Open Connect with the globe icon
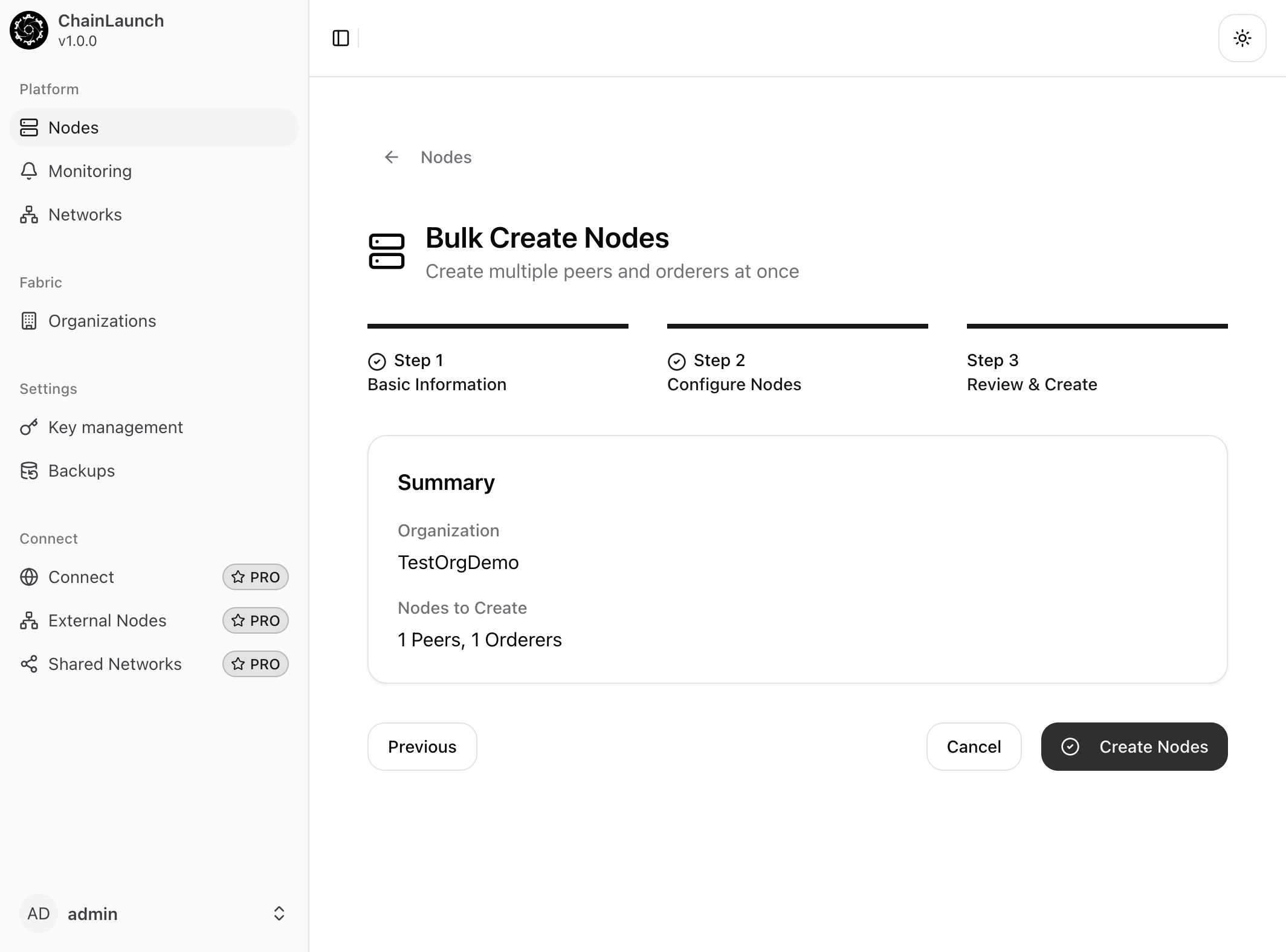The width and height of the screenshot is (1286, 952). (x=29, y=577)
